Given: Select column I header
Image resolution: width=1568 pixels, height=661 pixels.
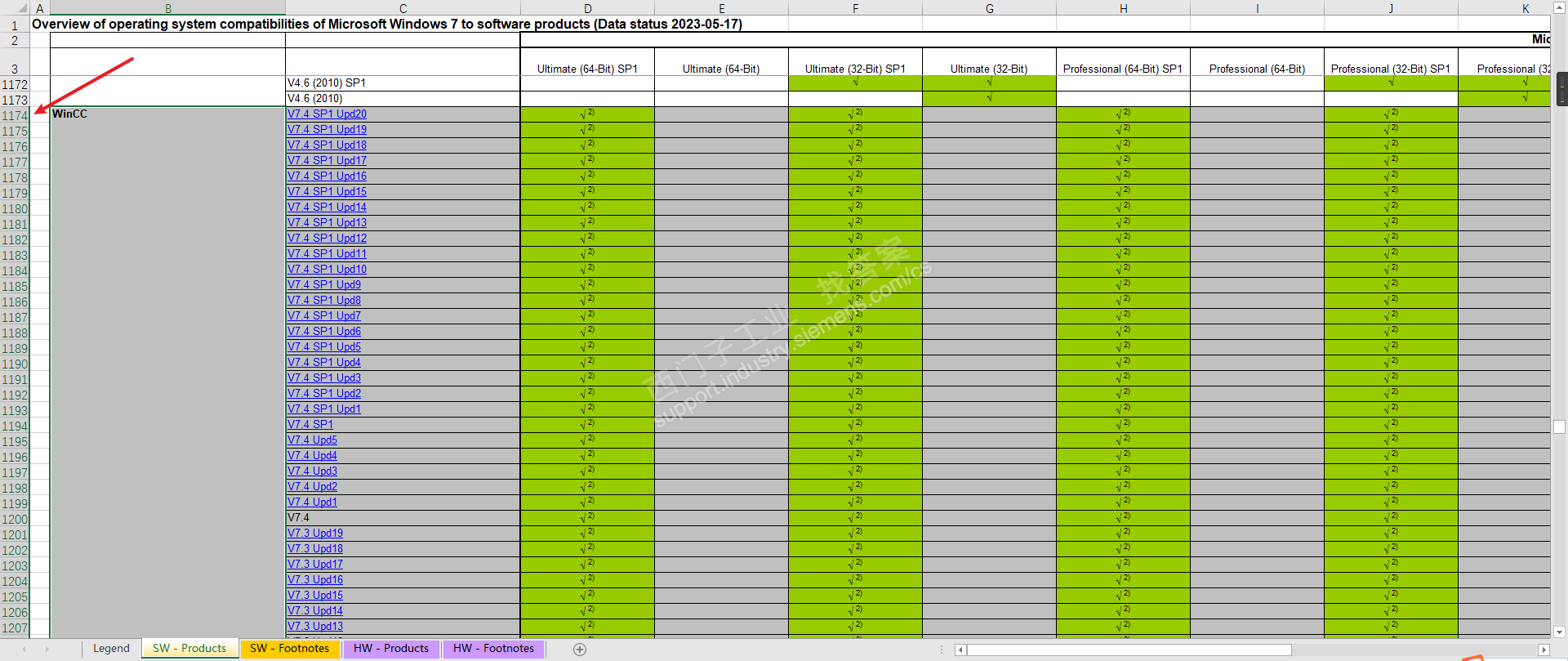Looking at the screenshot, I should (1257, 8).
